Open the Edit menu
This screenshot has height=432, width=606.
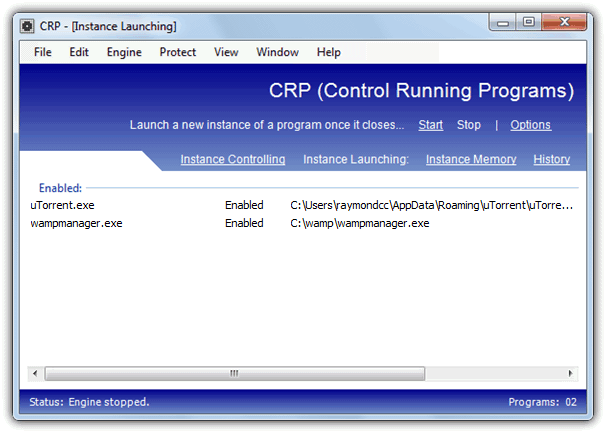[79, 52]
